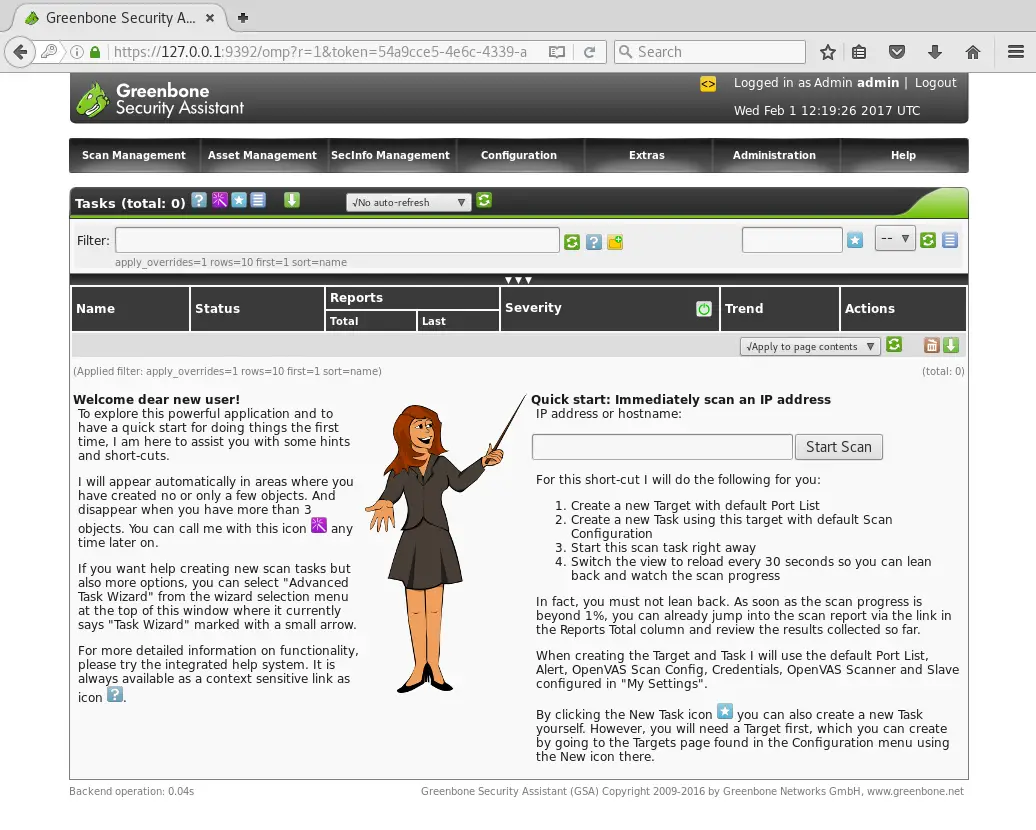Screen dimensions: 1036x830
Task: Open the filters list icon at right
Action: [950, 240]
